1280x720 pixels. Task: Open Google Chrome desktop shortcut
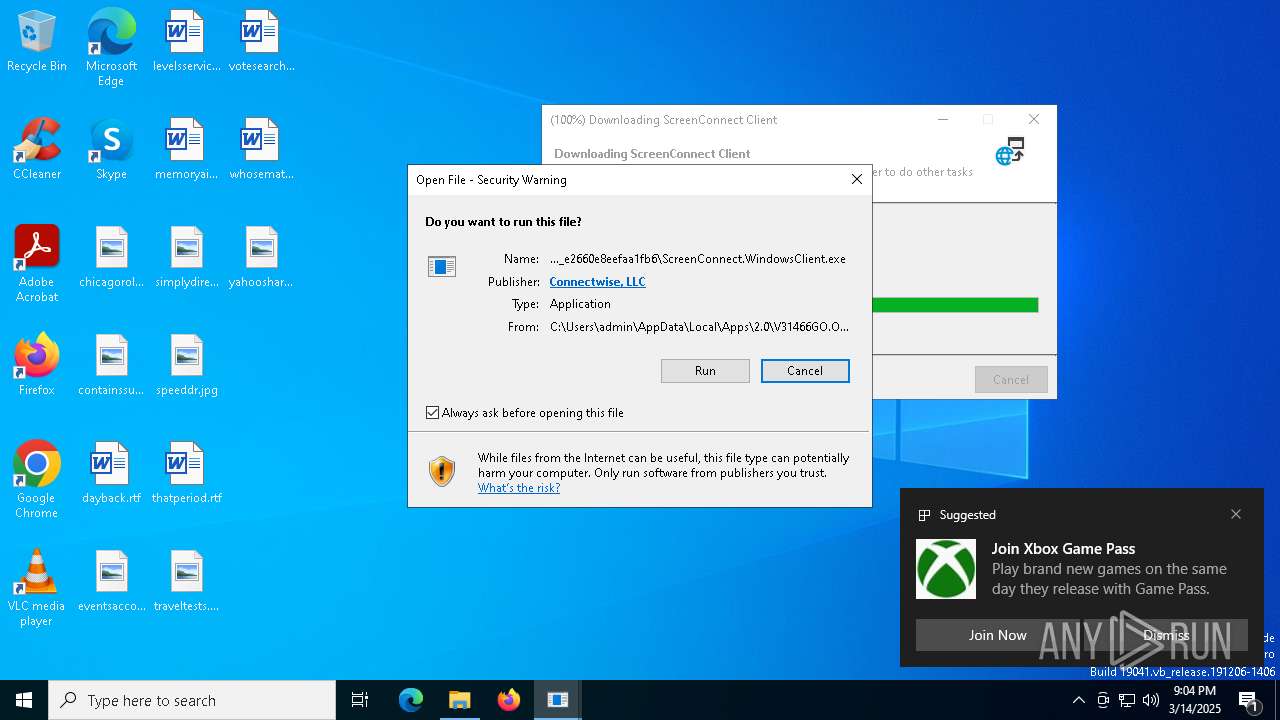point(37,480)
